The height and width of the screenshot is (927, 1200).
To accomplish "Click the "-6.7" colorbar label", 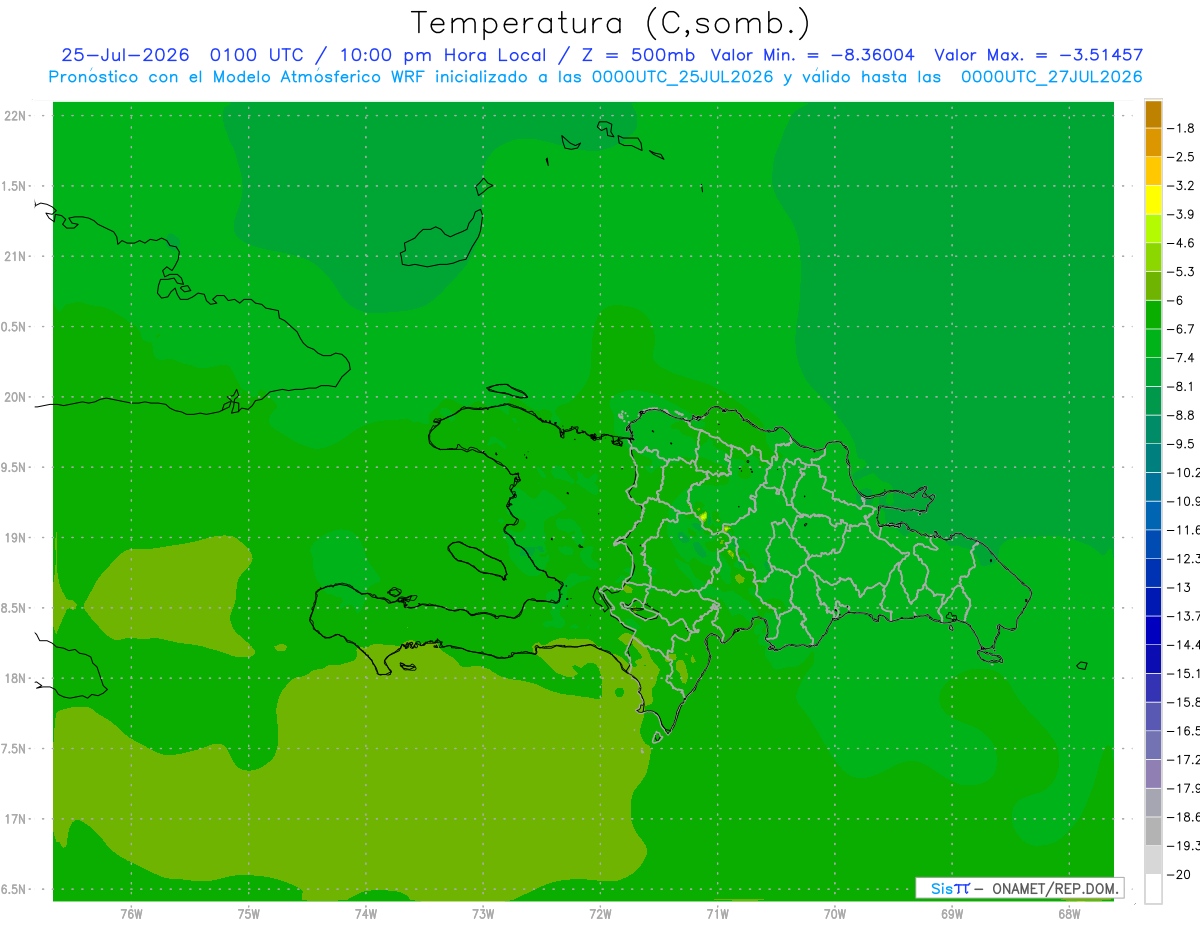I will pyautogui.click(x=1183, y=329).
